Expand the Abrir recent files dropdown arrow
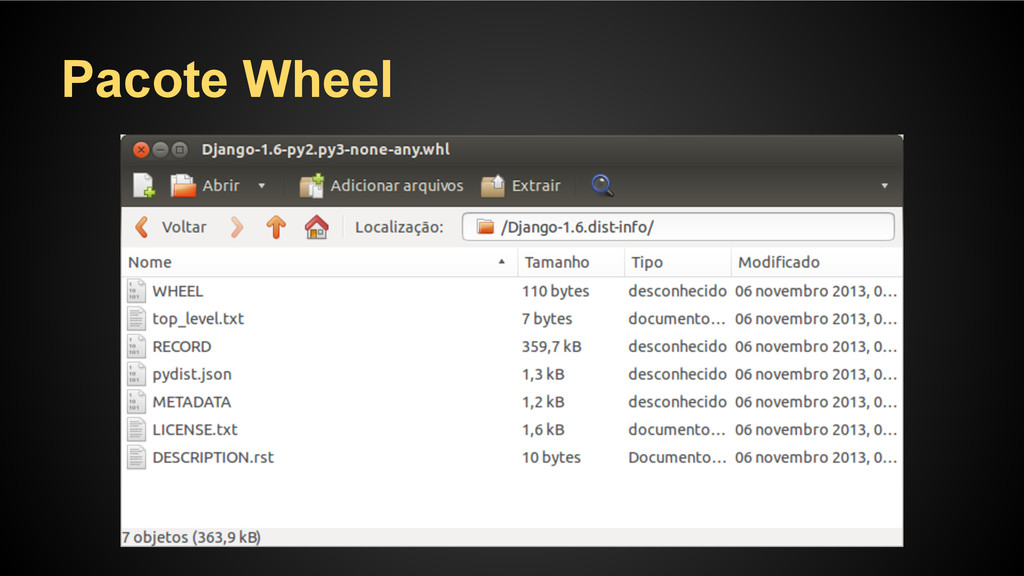This screenshot has width=1024, height=576. 262,186
